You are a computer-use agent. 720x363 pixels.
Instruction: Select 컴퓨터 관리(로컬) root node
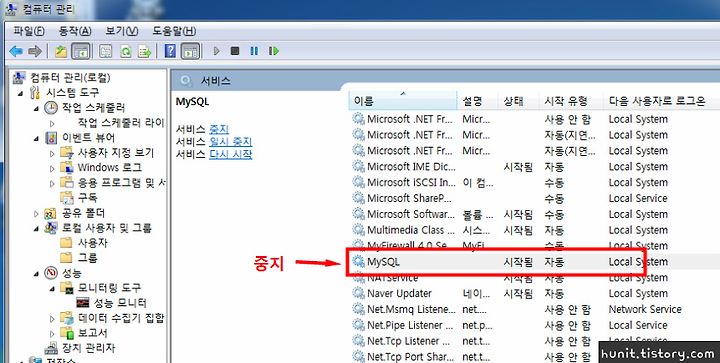coord(70,78)
